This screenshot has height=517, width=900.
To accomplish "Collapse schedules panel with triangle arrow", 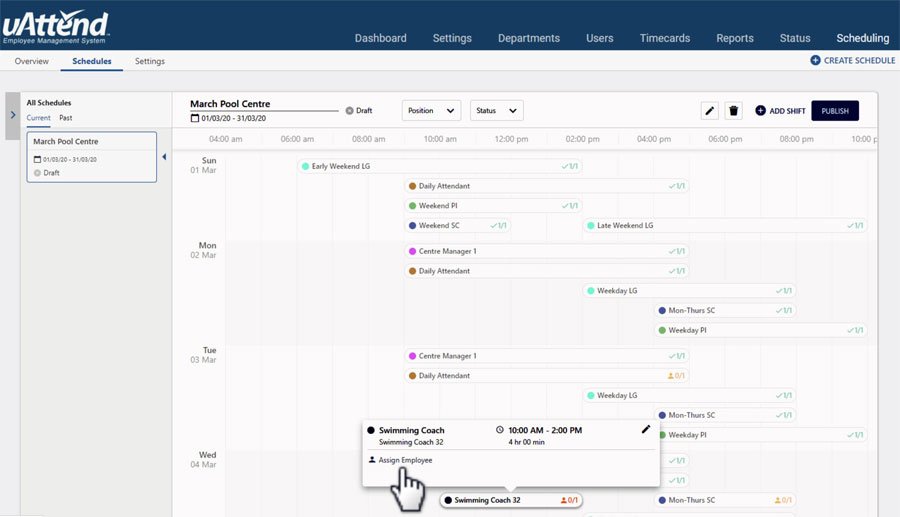I will [x=164, y=156].
